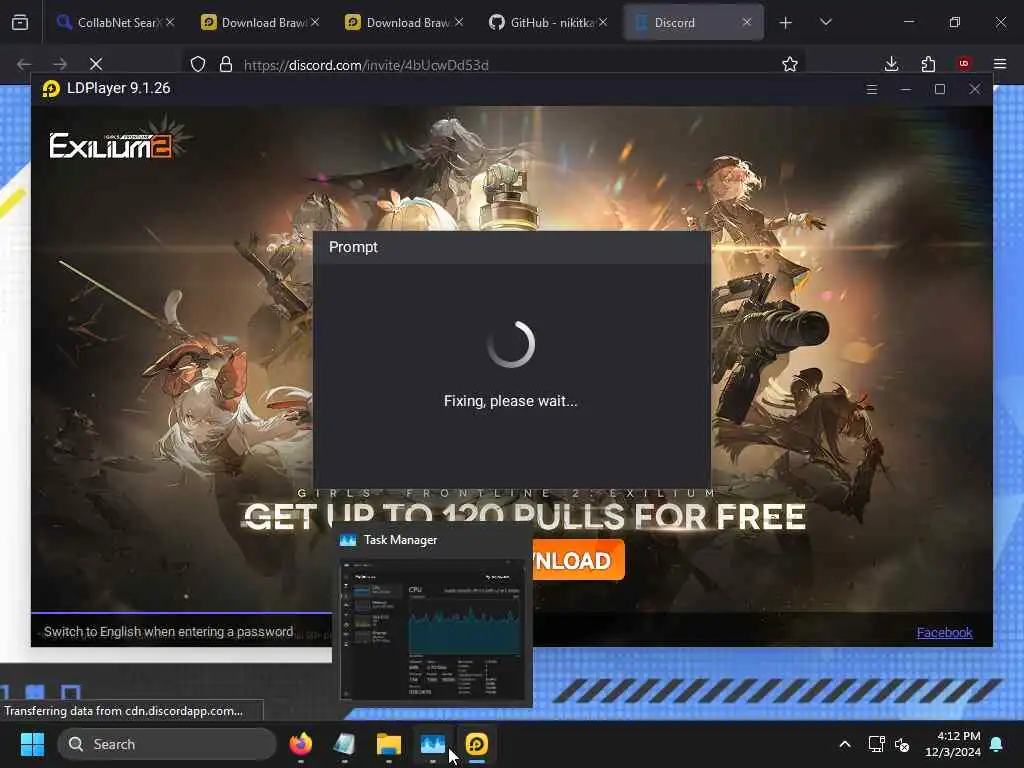Select the Task Manager preview thumbnail
This screenshot has height=768, width=1024.
pos(433,630)
